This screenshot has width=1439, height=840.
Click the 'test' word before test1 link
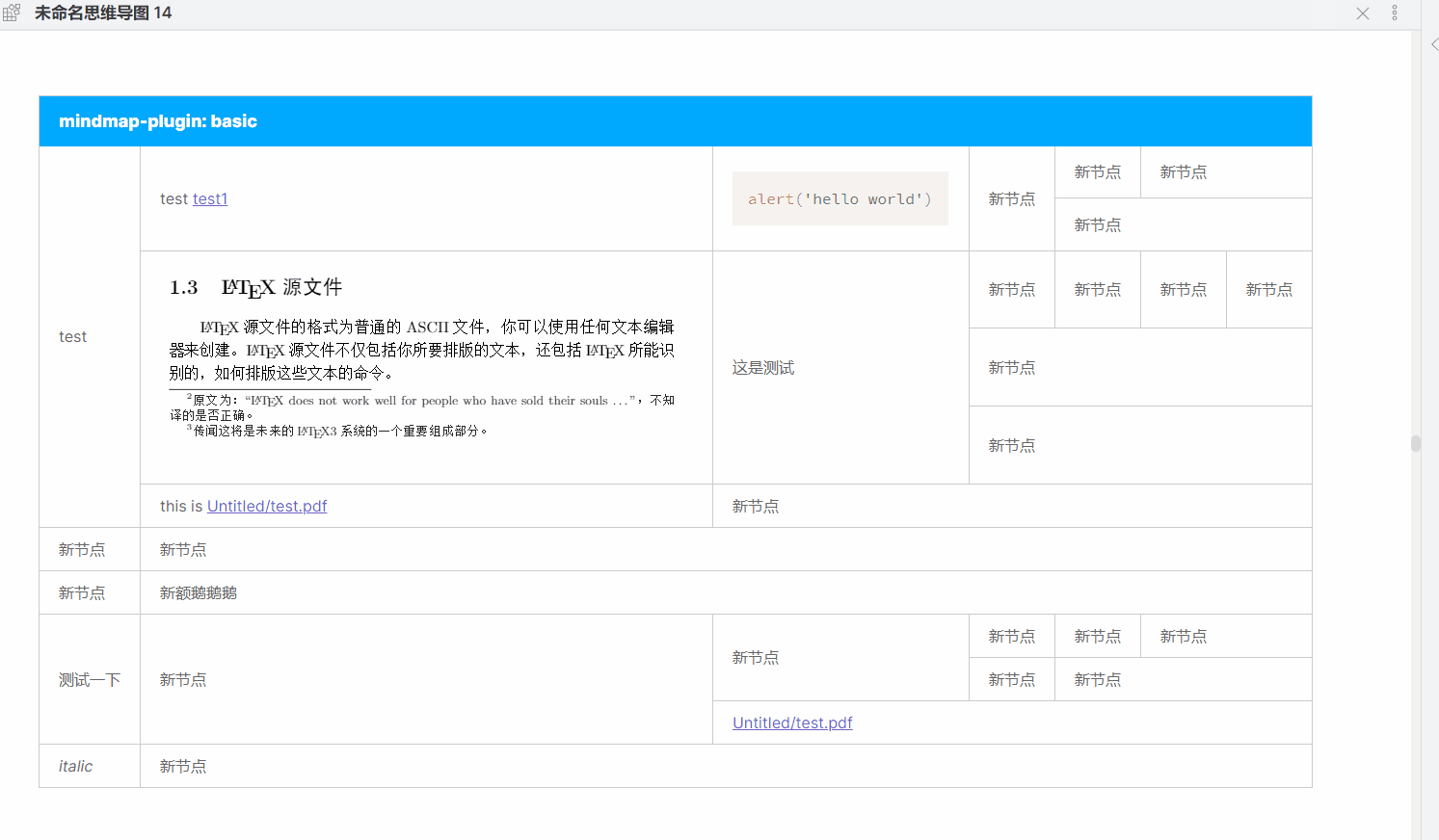pos(174,199)
